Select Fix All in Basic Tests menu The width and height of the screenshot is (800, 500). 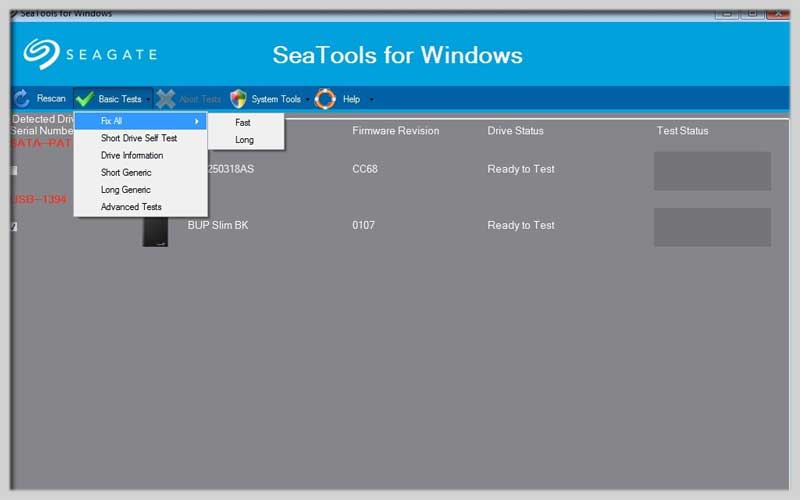pos(141,121)
